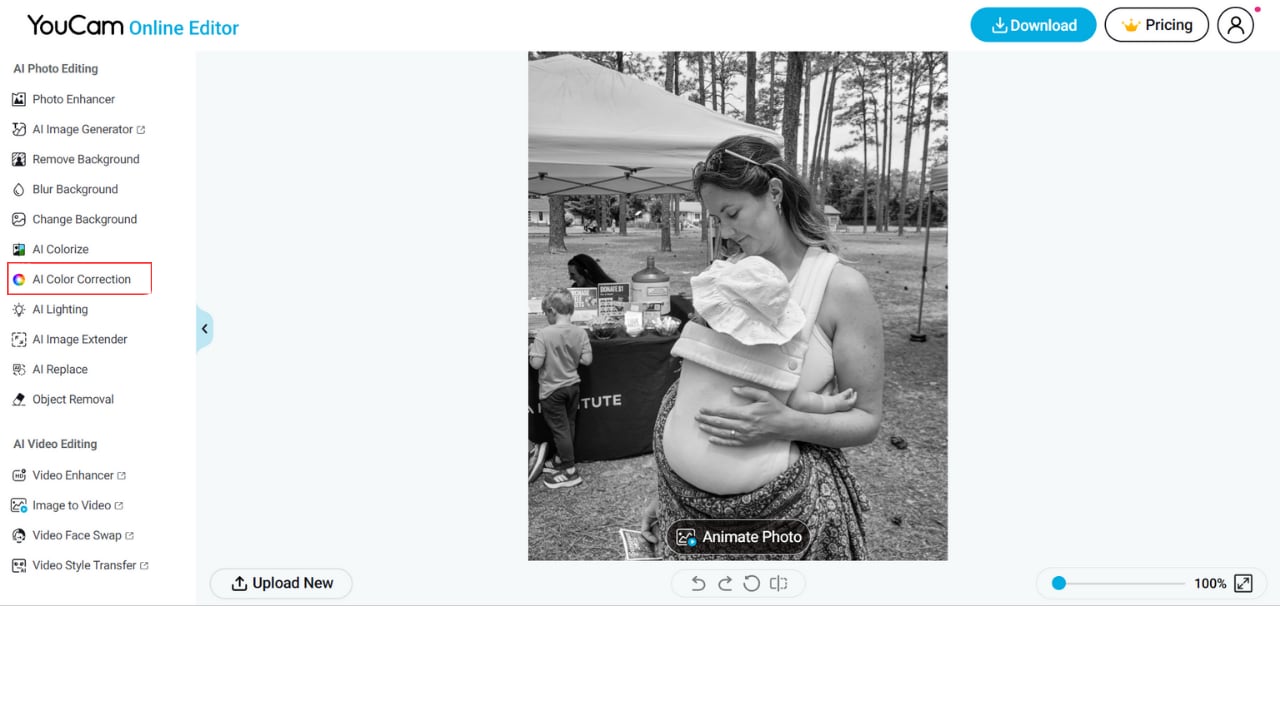The height and width of the screenshot is (720, 1280).
Task: Select the Object Removal tool
Action: pos(73,399)
